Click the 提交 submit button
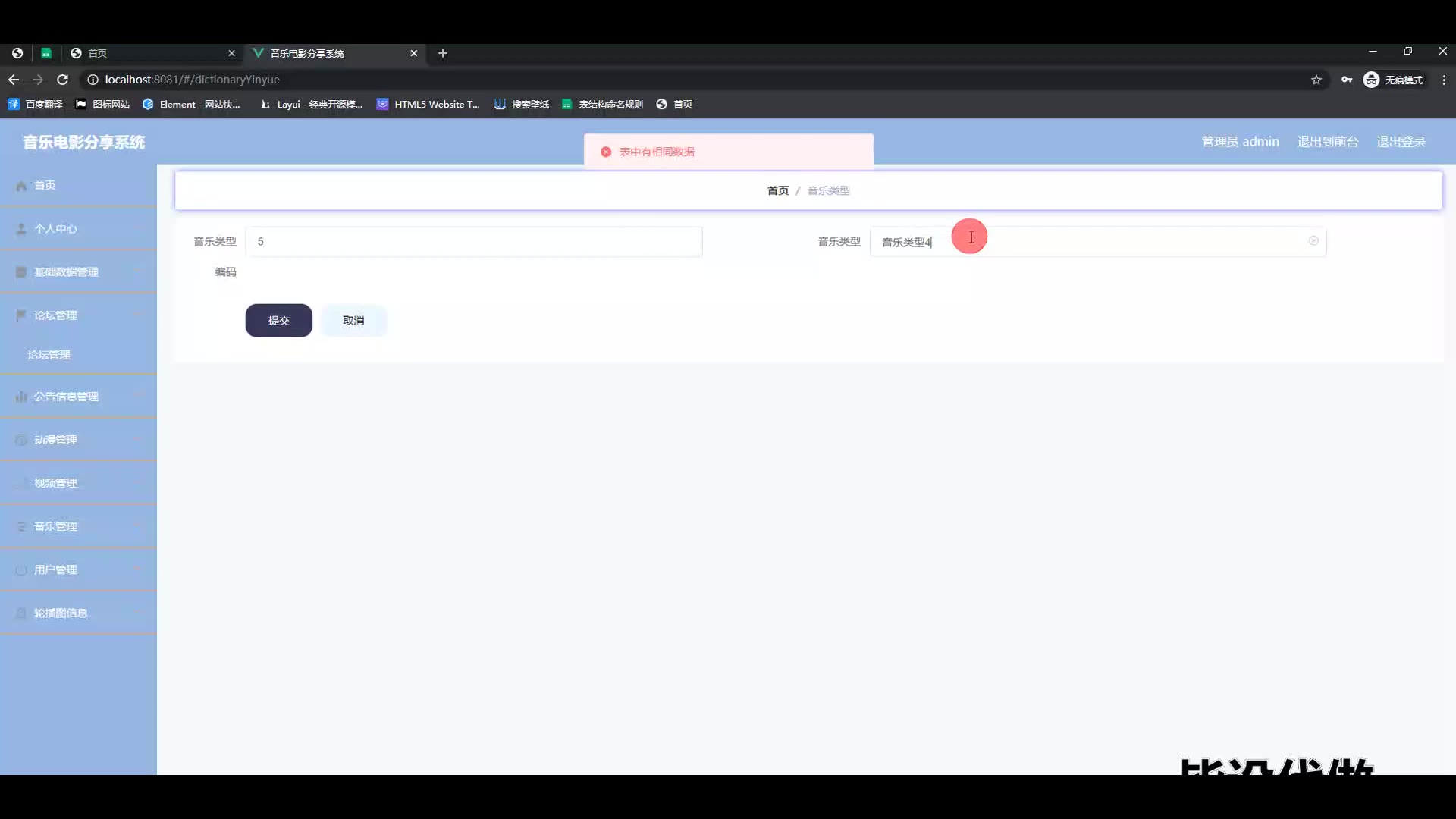 (x=278, y=321)
